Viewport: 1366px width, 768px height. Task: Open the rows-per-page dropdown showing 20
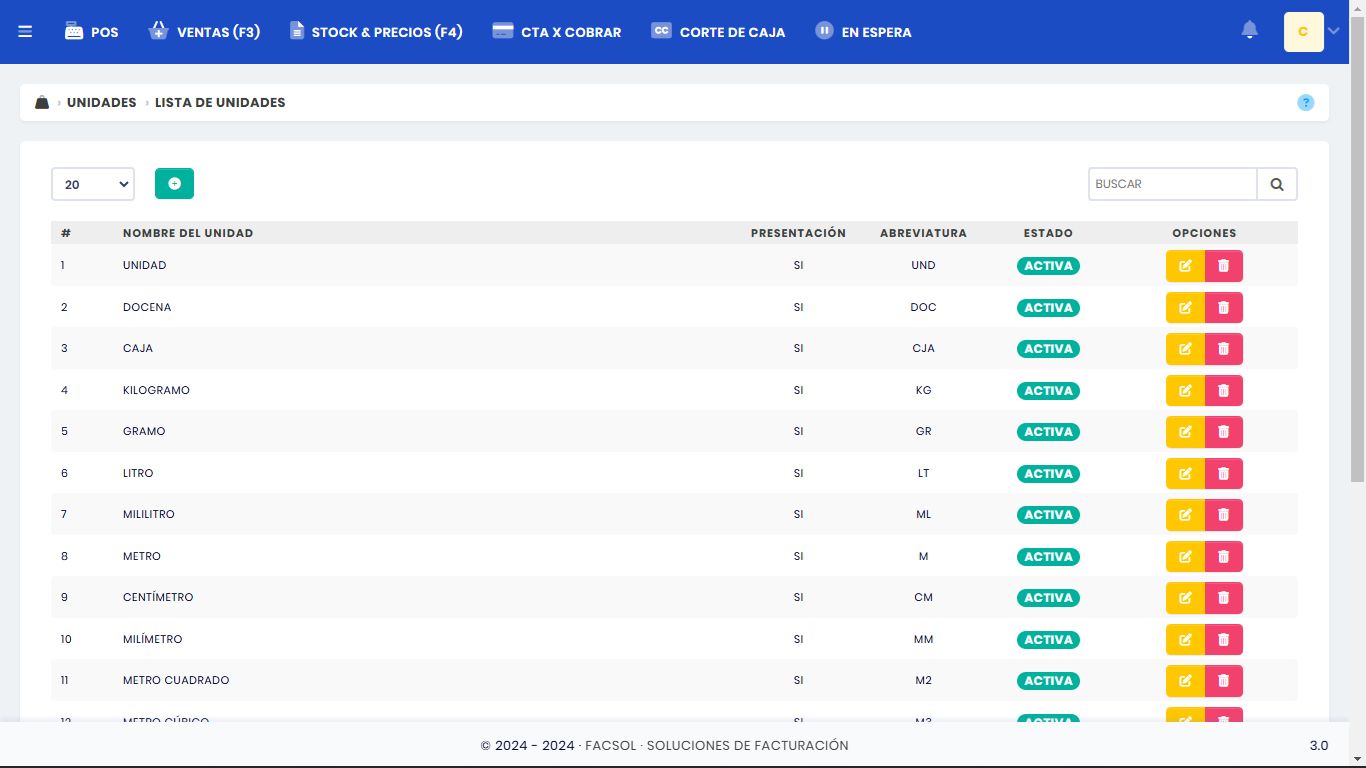click(93, 184)
